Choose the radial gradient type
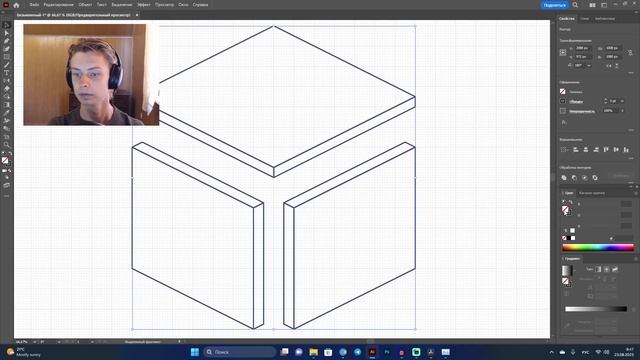The image size is (640, 360). pos(607,269)
